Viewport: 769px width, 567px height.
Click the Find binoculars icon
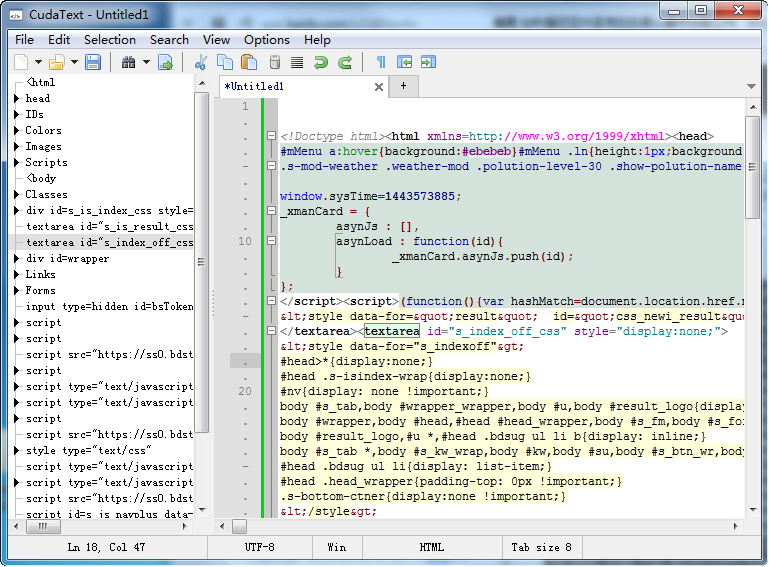click(128, 63)
